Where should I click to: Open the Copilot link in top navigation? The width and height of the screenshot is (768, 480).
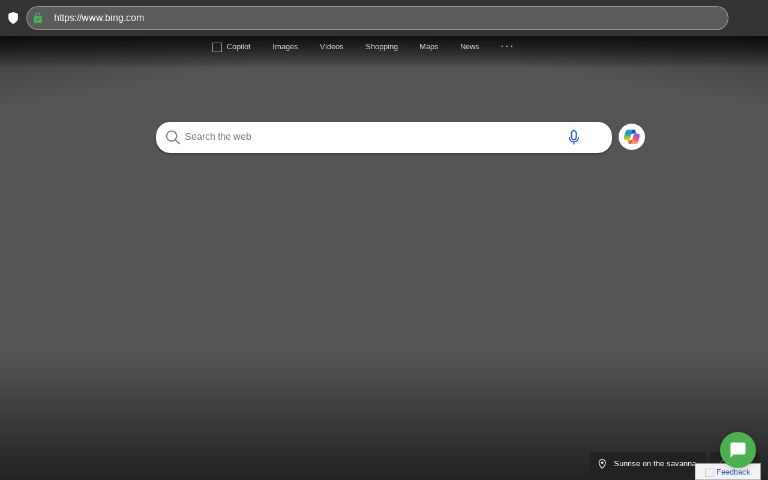click(x=239, y=47)
